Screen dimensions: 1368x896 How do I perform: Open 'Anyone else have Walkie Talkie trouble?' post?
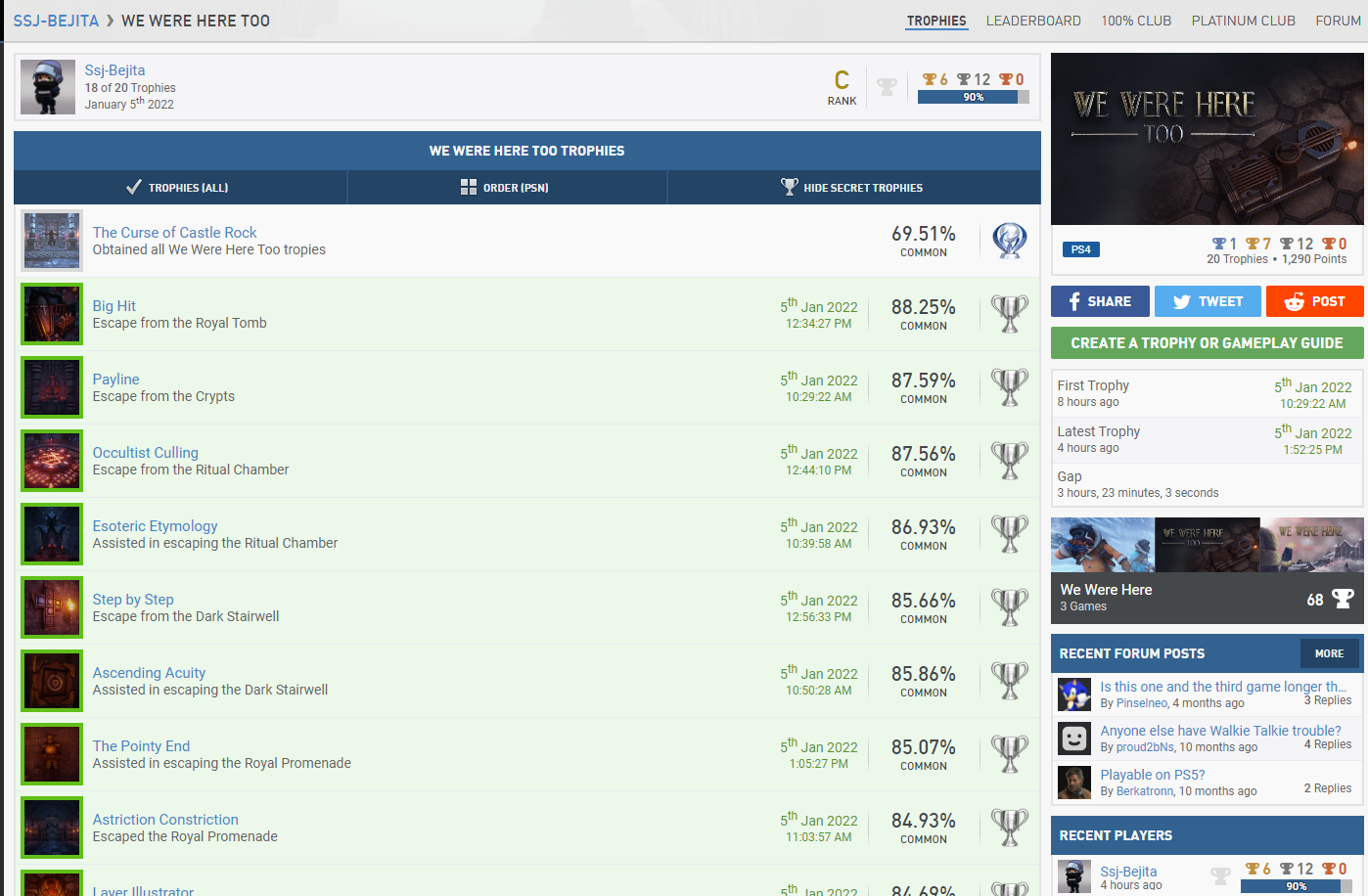point(1220,731)
